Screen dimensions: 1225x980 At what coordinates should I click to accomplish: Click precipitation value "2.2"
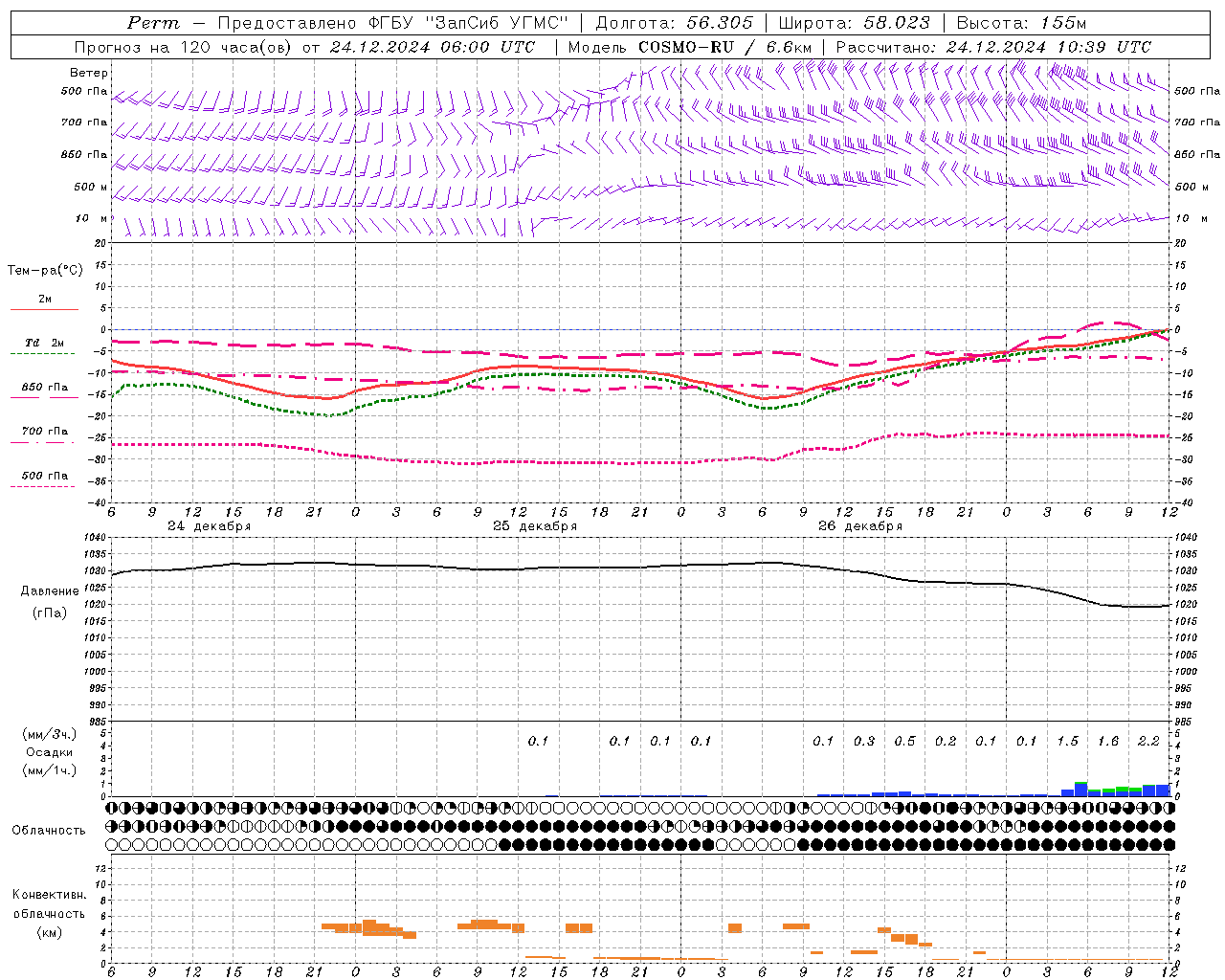[1148, 742]
